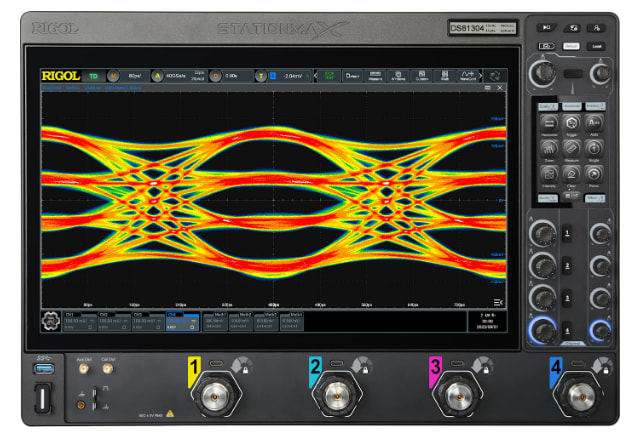Open the orange H horizontal timebase icon

[x=113, y=76]
